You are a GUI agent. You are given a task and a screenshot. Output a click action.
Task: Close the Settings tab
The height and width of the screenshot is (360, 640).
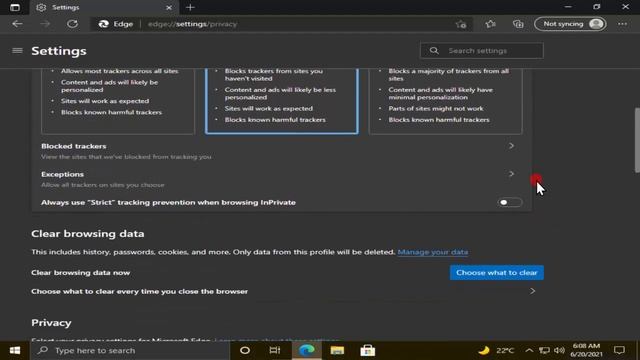(x=169, y=7)
